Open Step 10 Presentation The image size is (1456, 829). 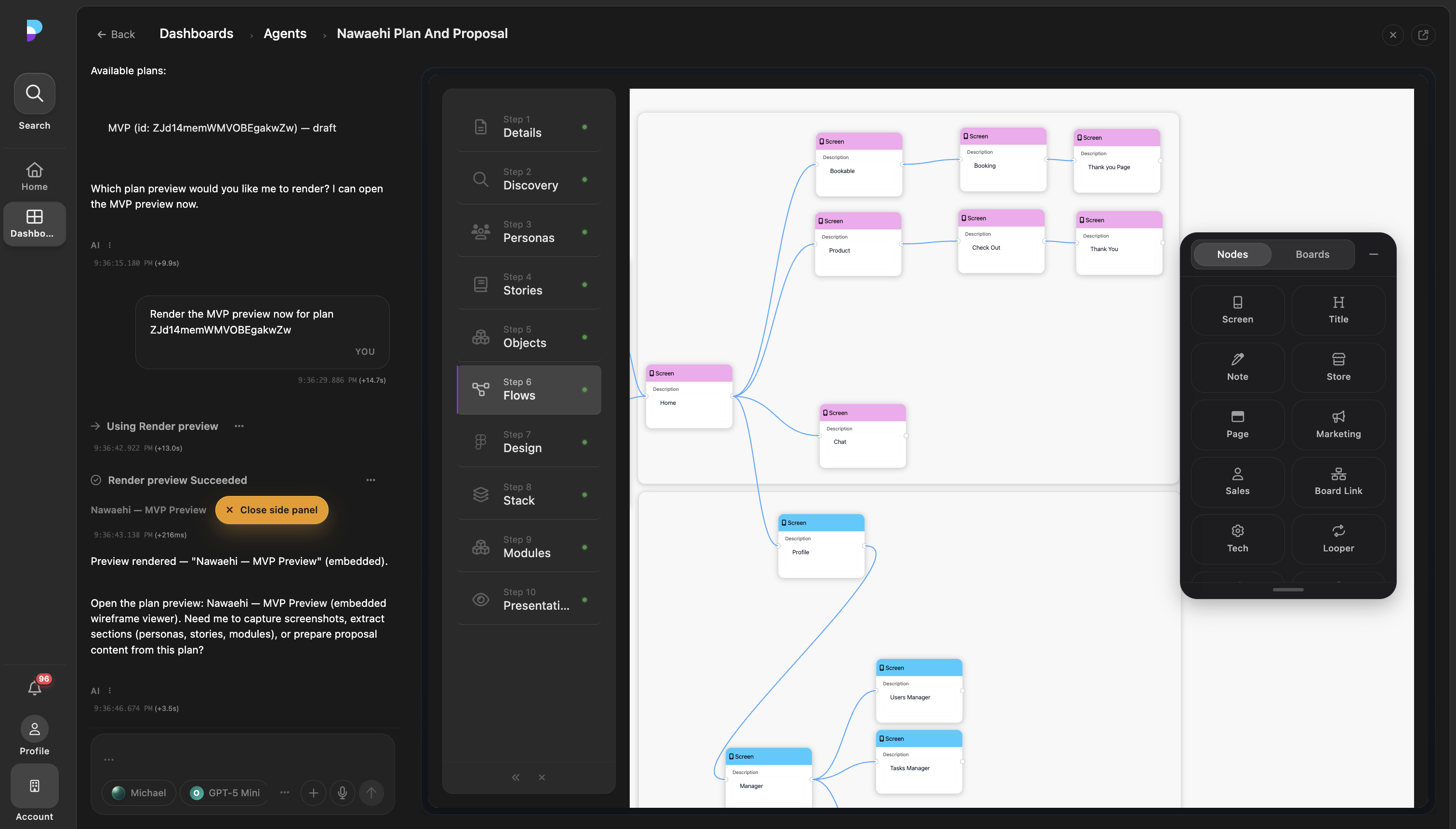point(529,600)
